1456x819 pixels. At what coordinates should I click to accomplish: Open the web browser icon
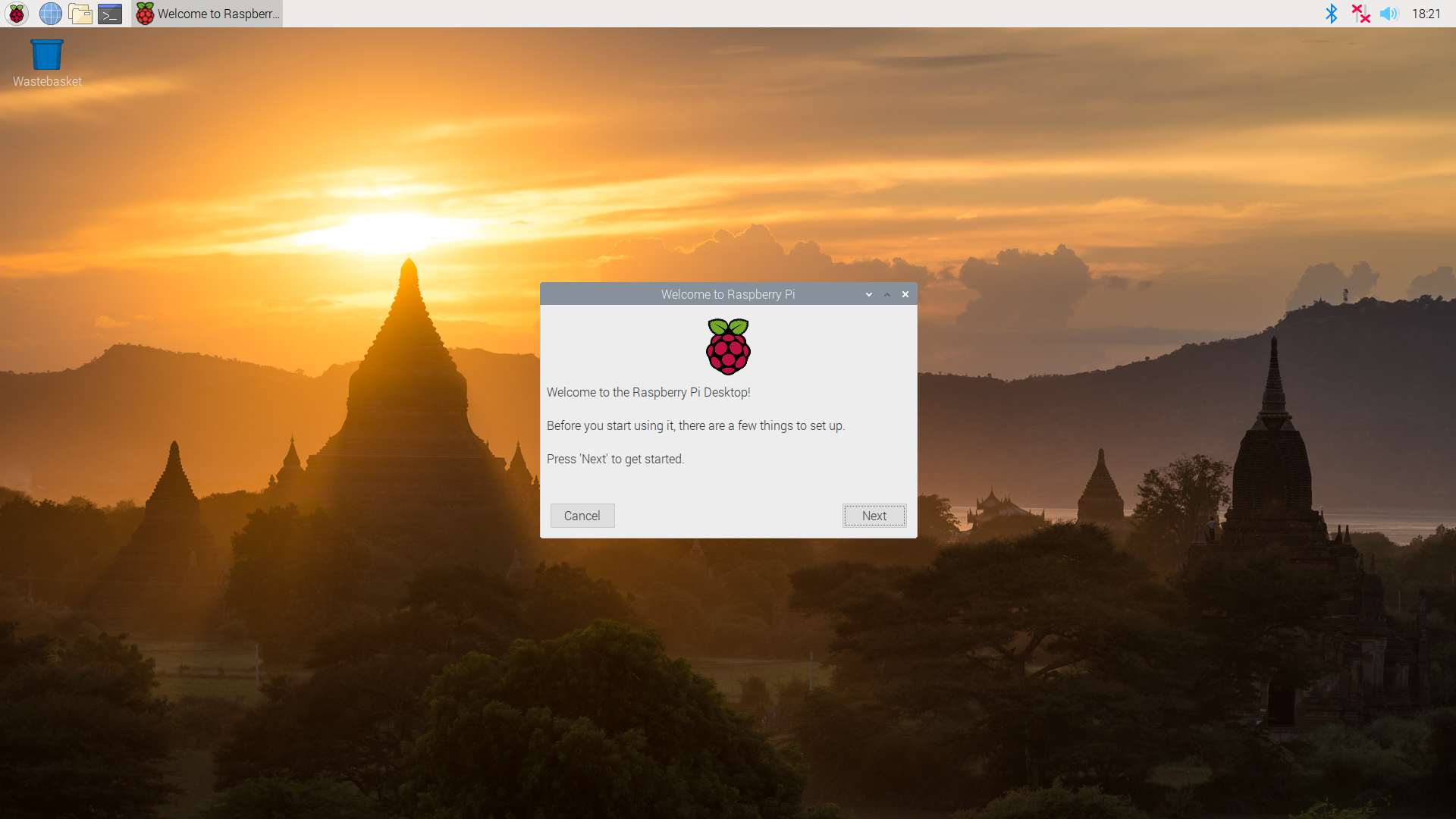pyautogui.click(x=50, y=13)
